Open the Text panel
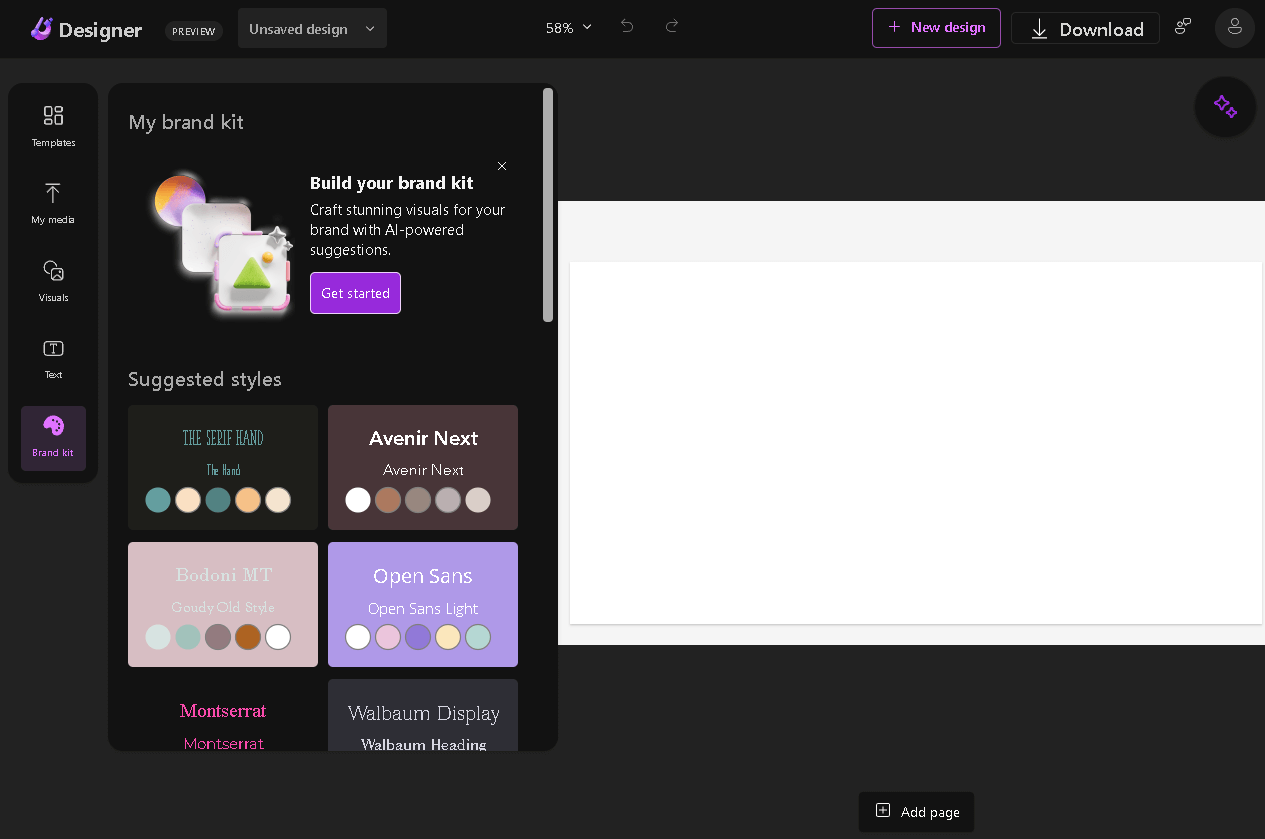Viewport: 1265px width, 839px height. tap(53, 359)
